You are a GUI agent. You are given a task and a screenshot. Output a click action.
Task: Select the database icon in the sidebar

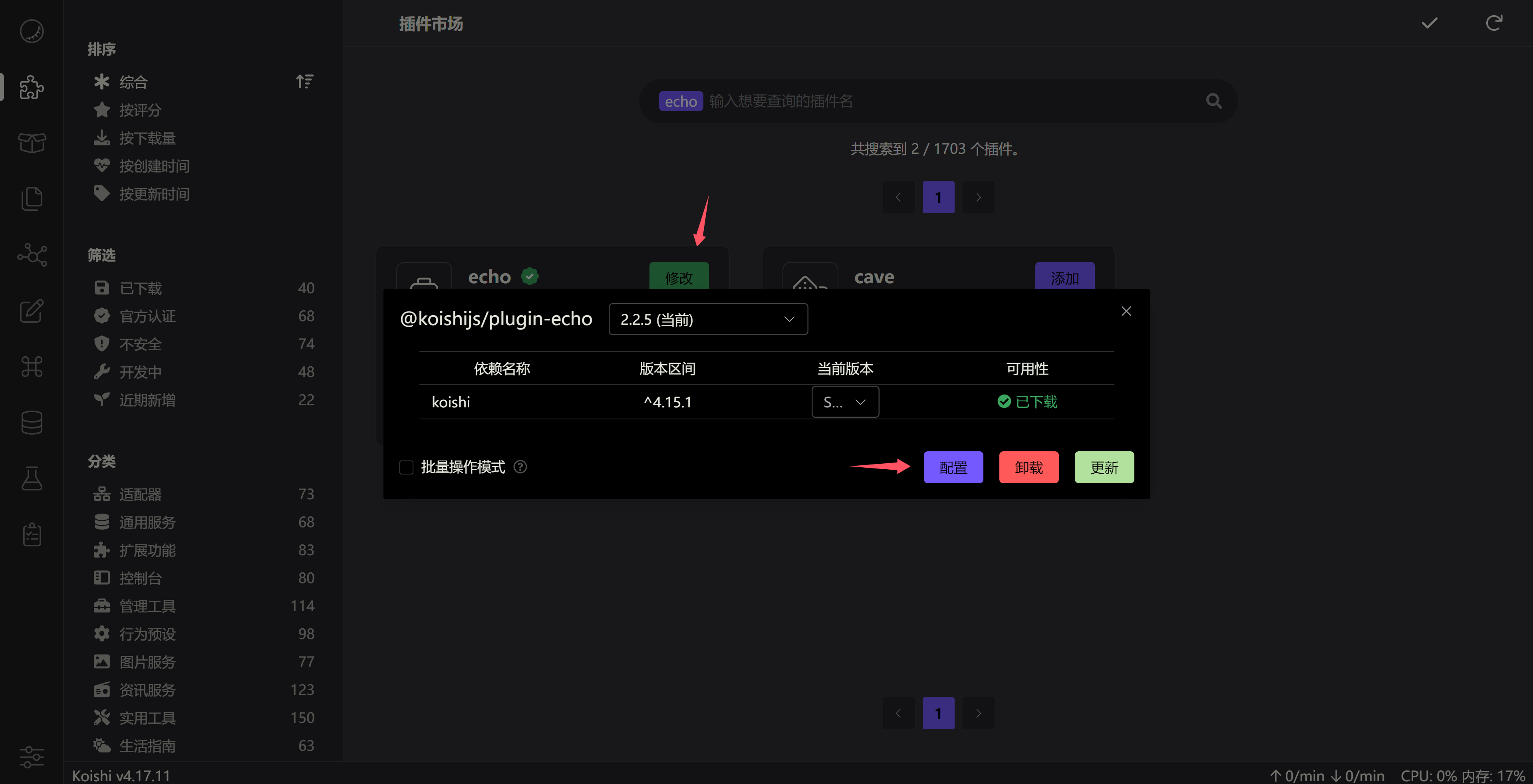32,422
